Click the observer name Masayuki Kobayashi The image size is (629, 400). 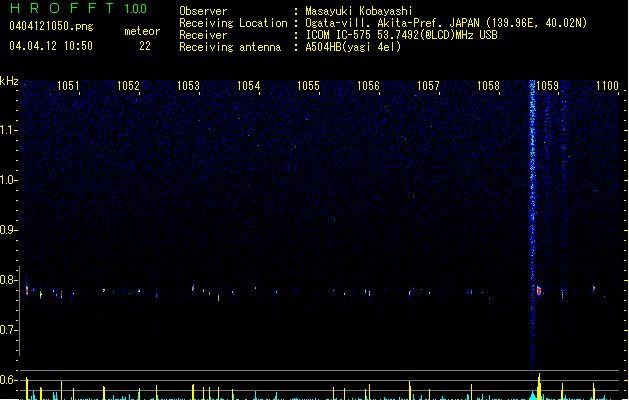tap(359, 11)
